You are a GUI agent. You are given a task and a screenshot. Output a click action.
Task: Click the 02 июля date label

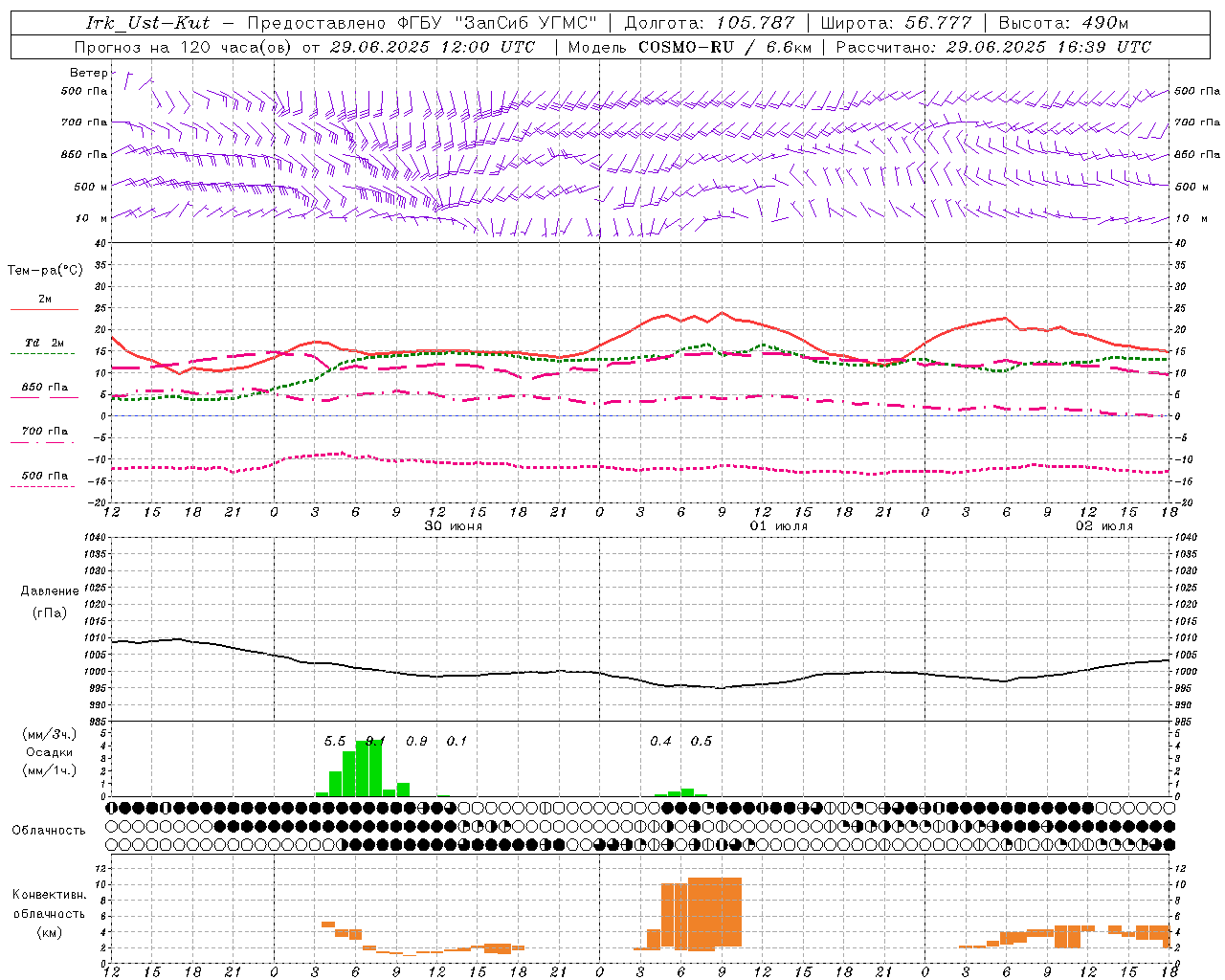pos(1104,526)
